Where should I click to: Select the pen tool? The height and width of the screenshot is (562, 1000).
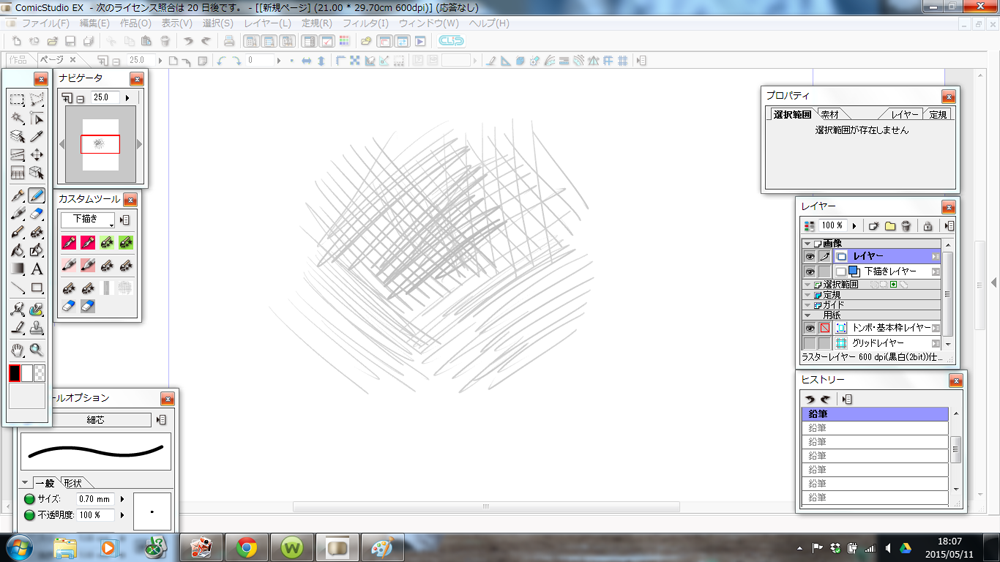click(x=17, y=196)
